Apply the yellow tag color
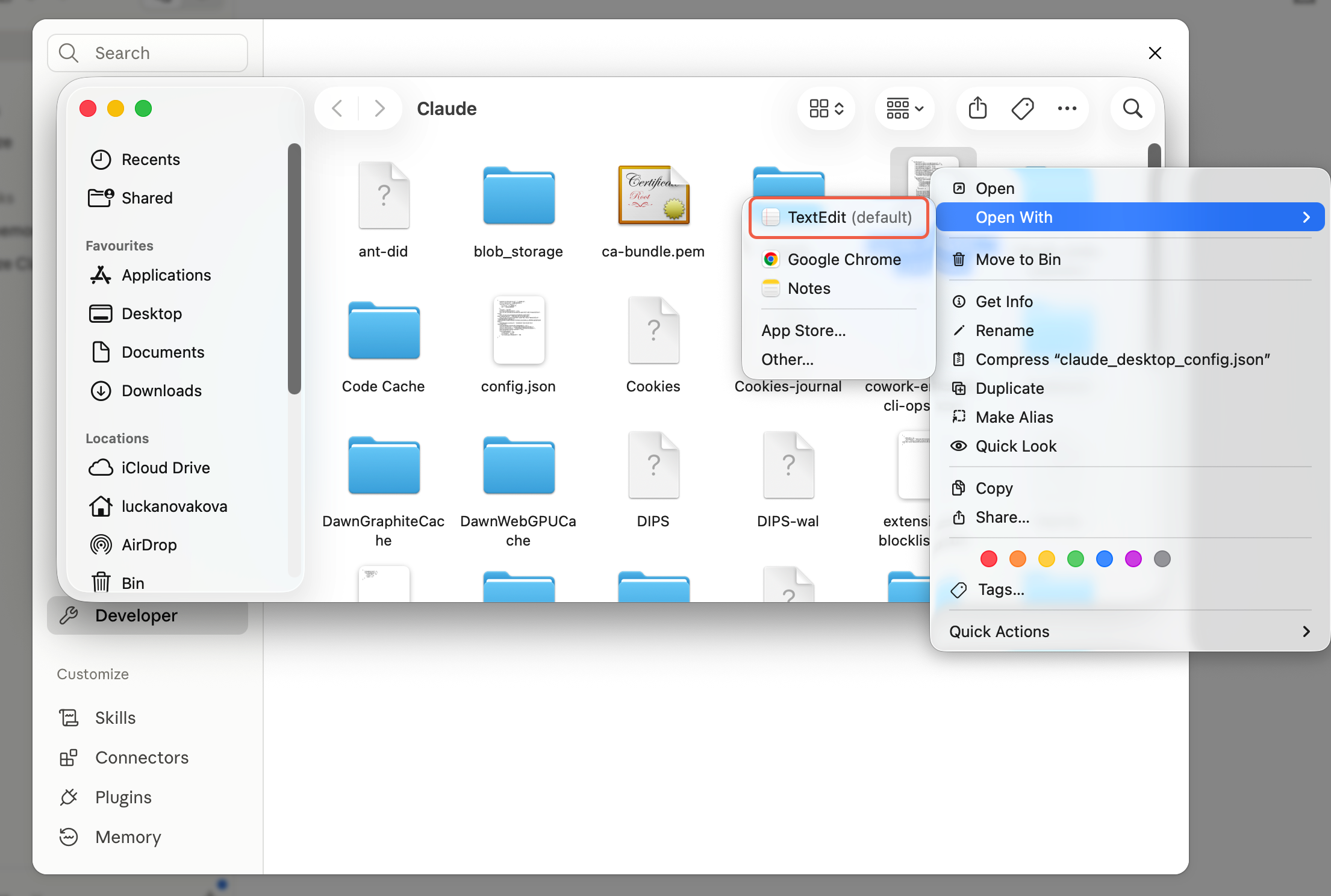The width and height of the screenshot is (1331, 896). pyautogui.click(x=1047, y=559)
